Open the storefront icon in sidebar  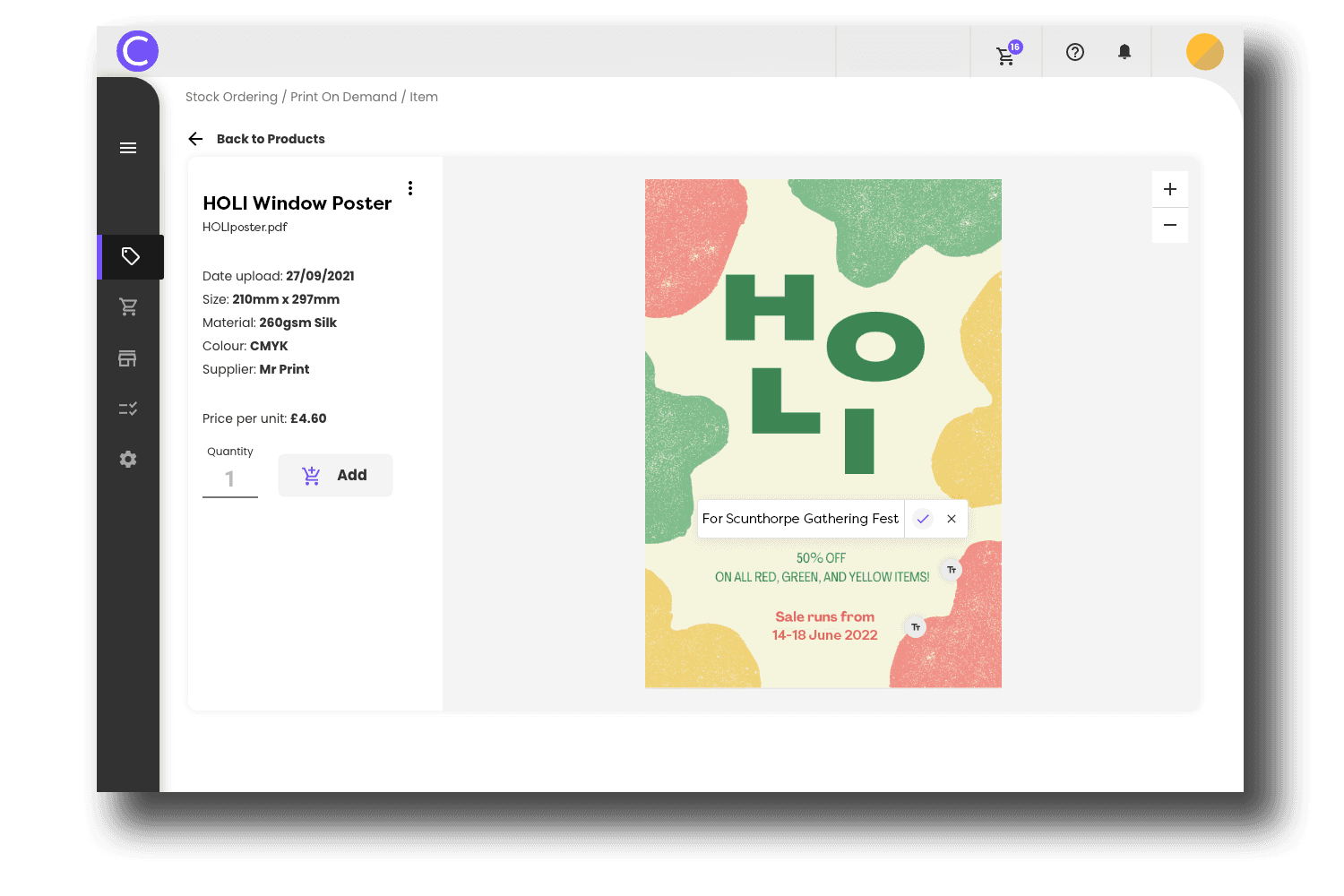click(x=128, y=358)
